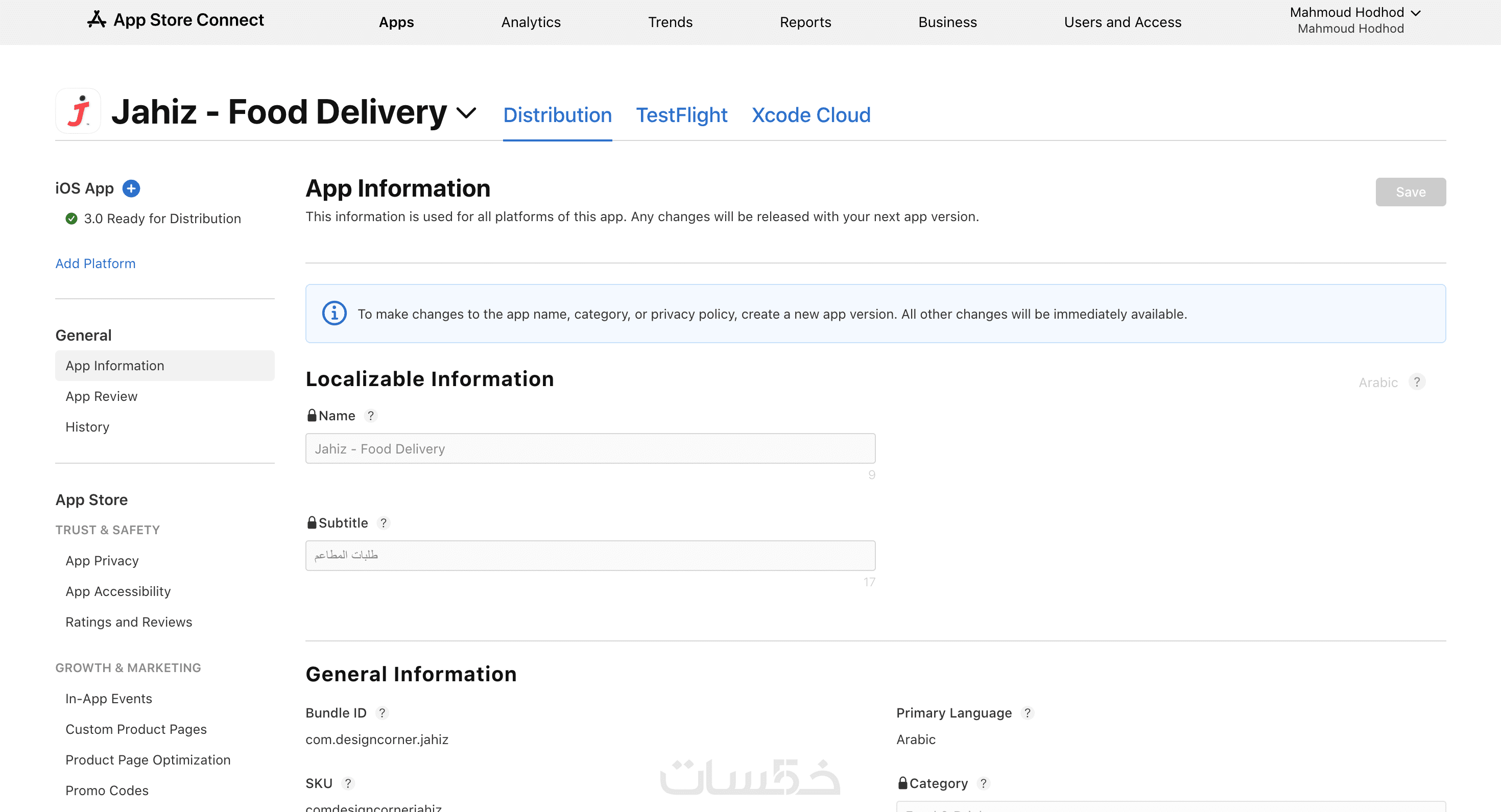Click the help icon next to Name
The width and height of the screenshot is (1501, 812).
click(371, 415)
